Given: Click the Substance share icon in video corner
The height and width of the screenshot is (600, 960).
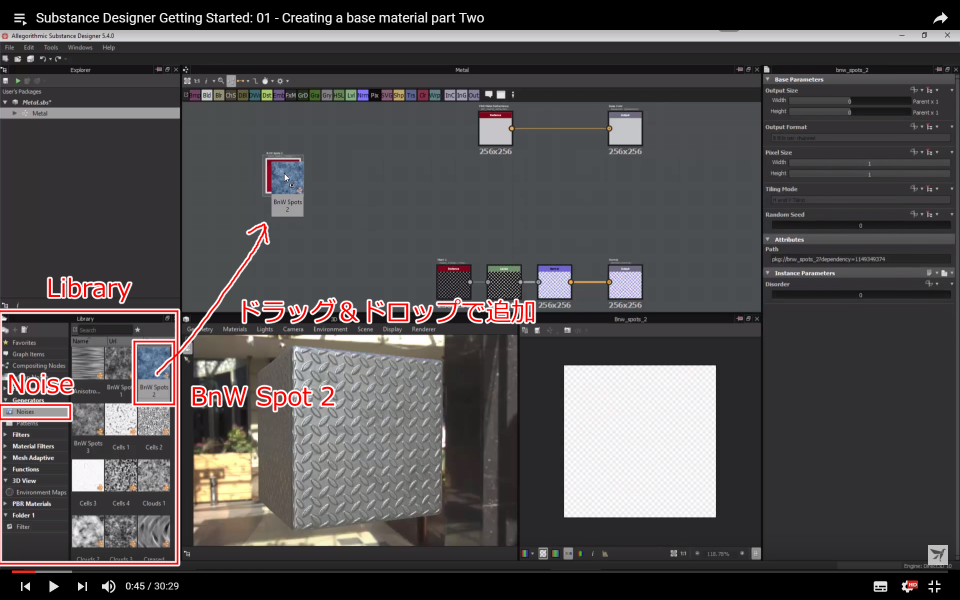Looking at the screenshot, I should tap(937, 555).
